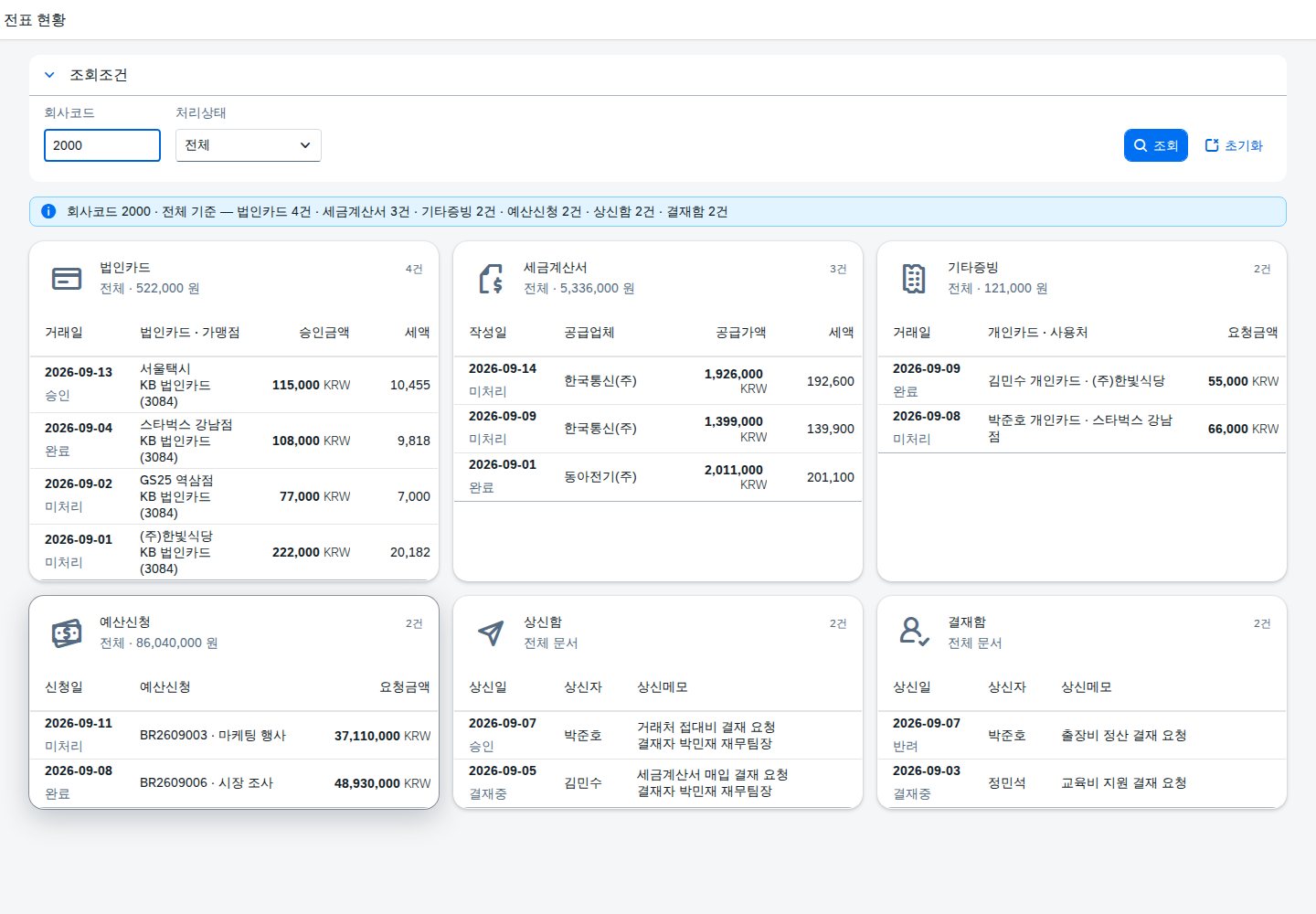Reset filters with 초기화 button
This screenshot has height=914, width=1316.
pos(1234,145)
